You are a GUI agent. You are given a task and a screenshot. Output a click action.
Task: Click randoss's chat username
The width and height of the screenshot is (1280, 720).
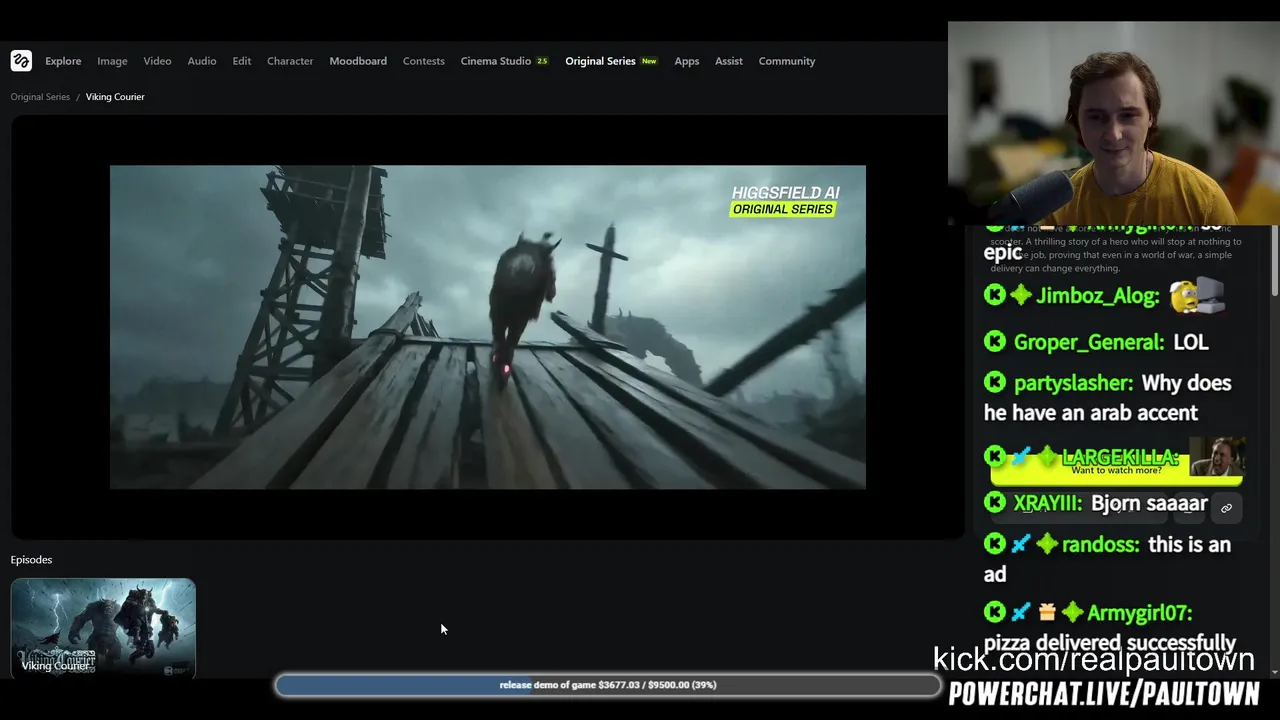pyautogui.click(x=1101, y=545)
